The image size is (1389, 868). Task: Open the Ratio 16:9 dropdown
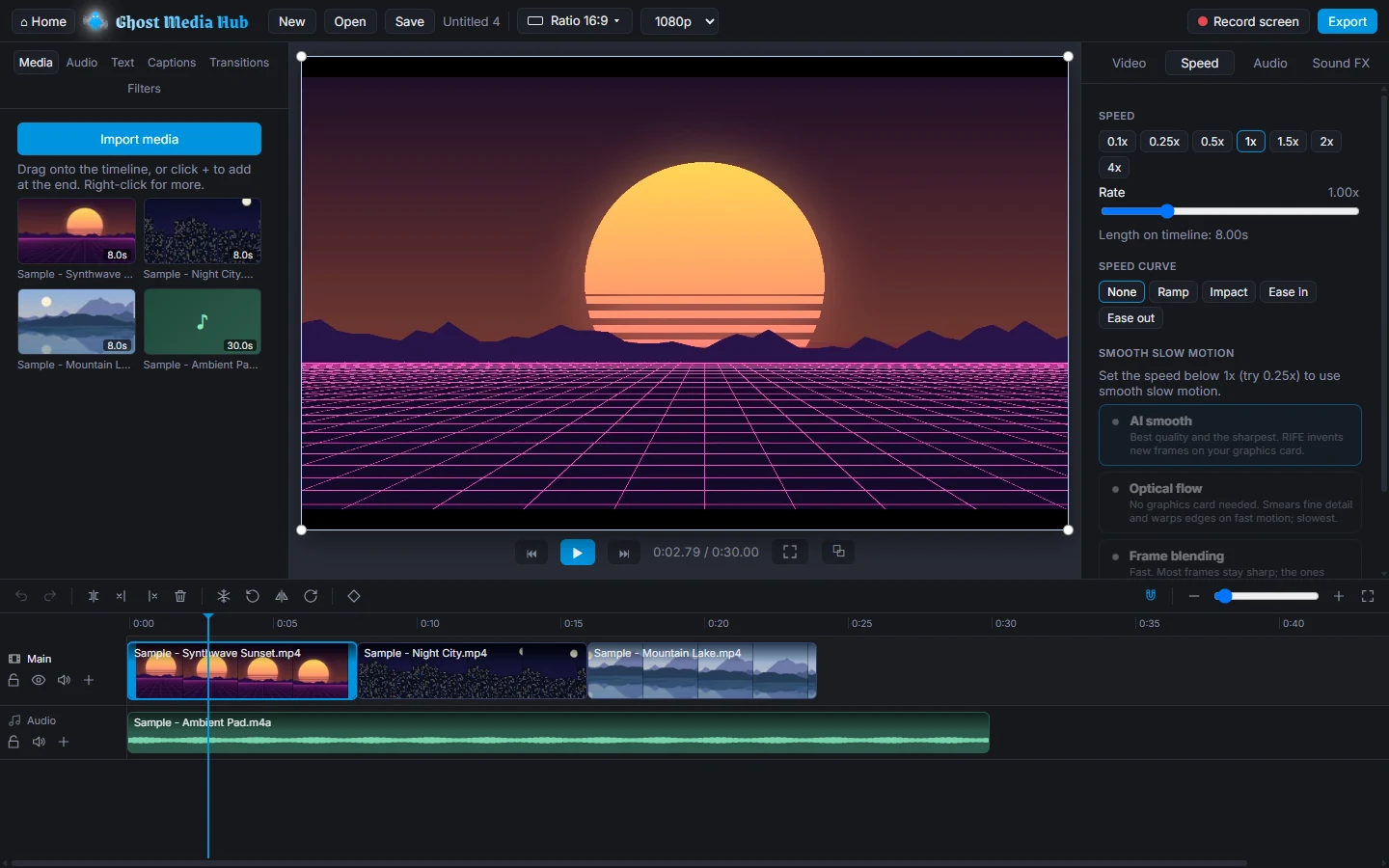point(575,21)
